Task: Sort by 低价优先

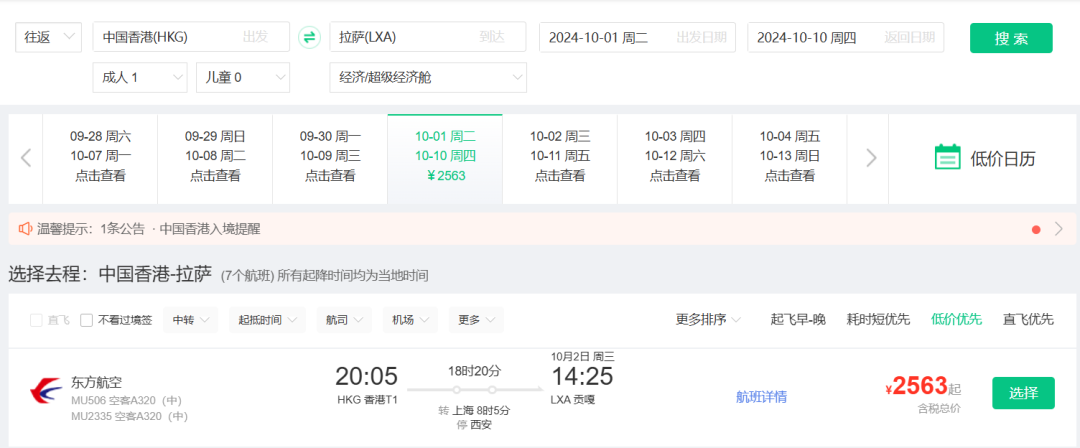Action: pos(957,319)
